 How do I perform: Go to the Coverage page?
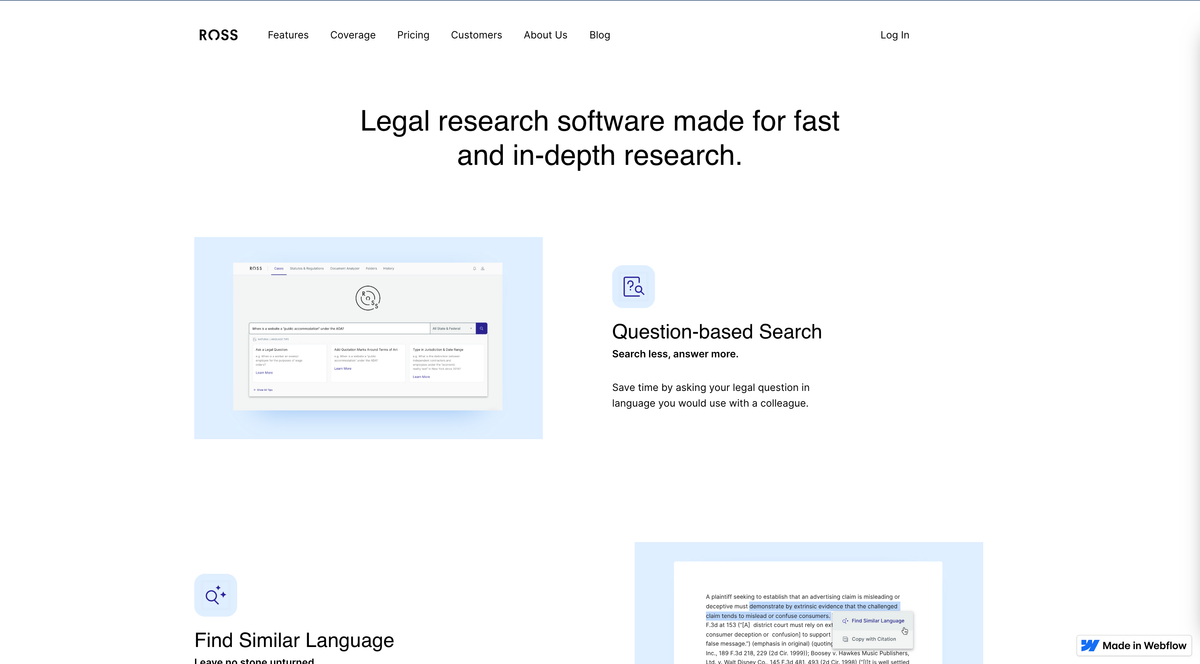353,35
